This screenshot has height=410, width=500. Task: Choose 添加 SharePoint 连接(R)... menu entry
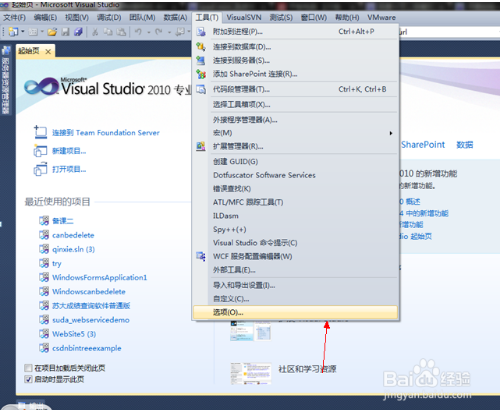[295, 74]
